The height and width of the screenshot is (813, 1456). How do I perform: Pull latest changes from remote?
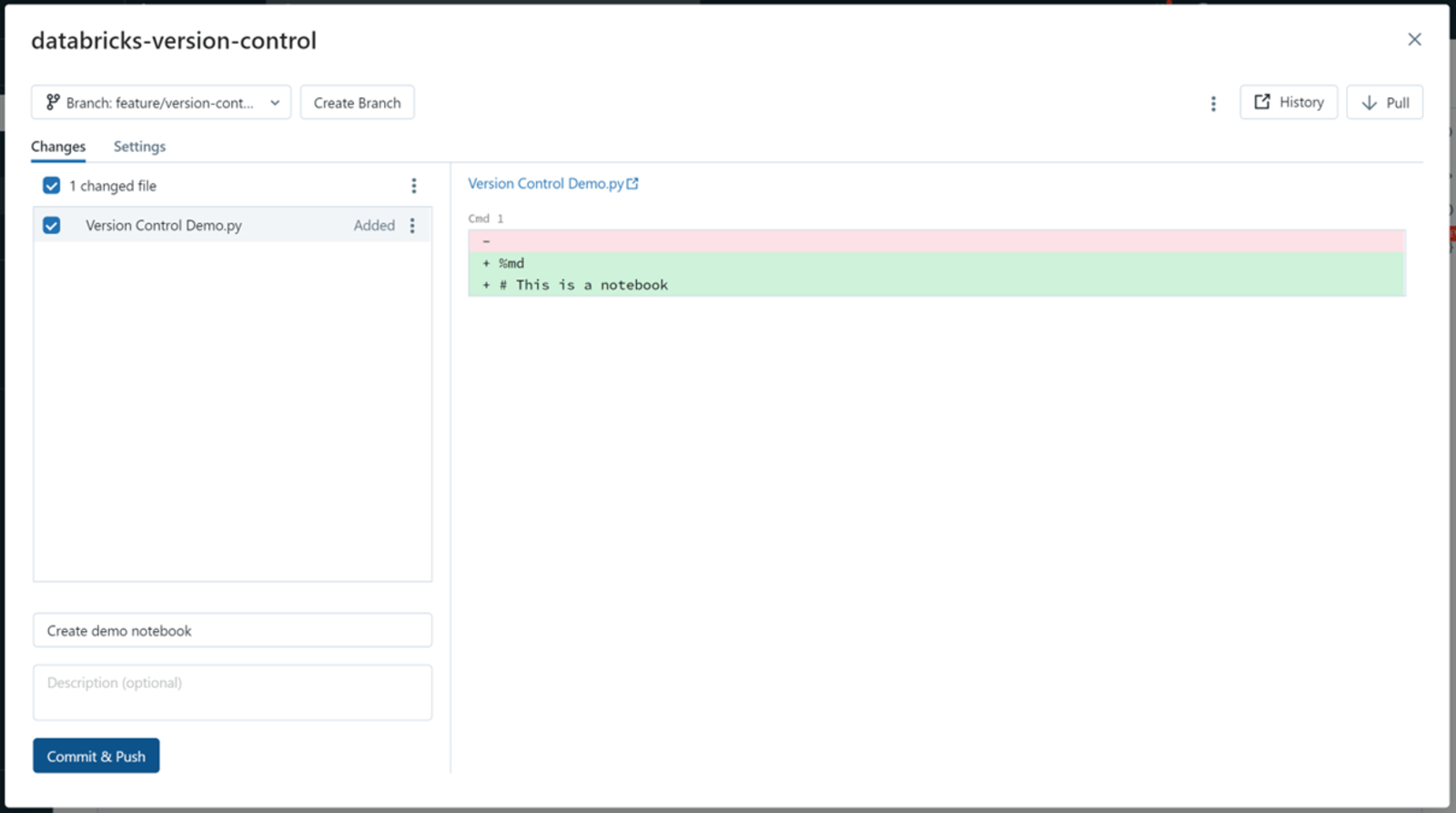pos(1385,102)
